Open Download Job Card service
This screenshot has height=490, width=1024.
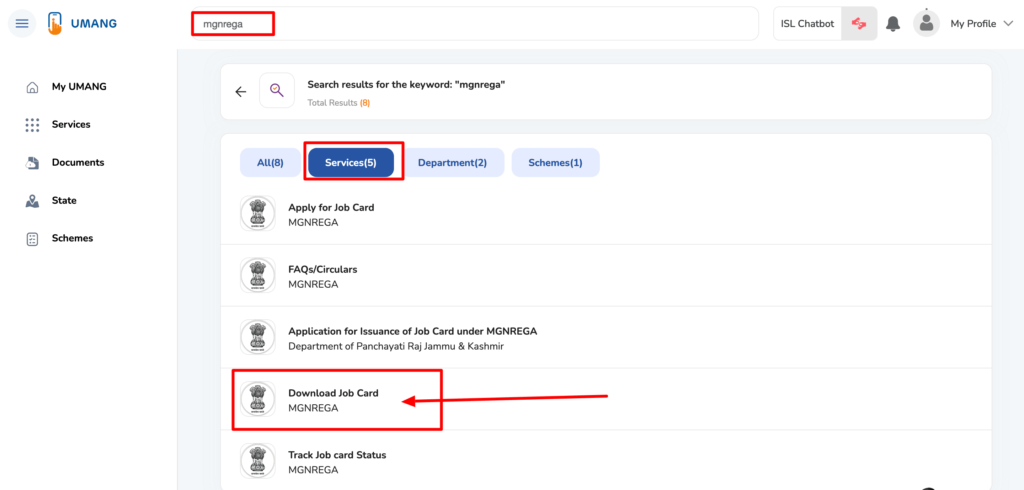click(x=605, y=399)
